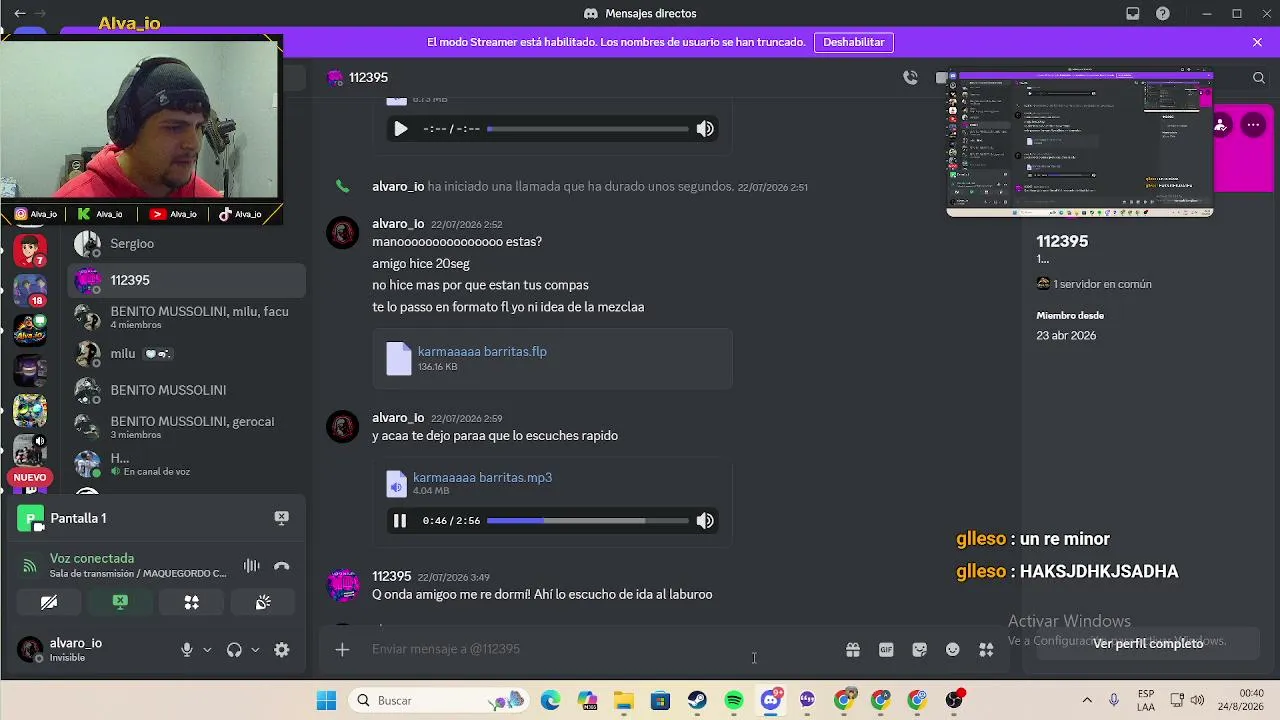Toggle the green screen share button

pyautogui.click(x=120, y=602)
